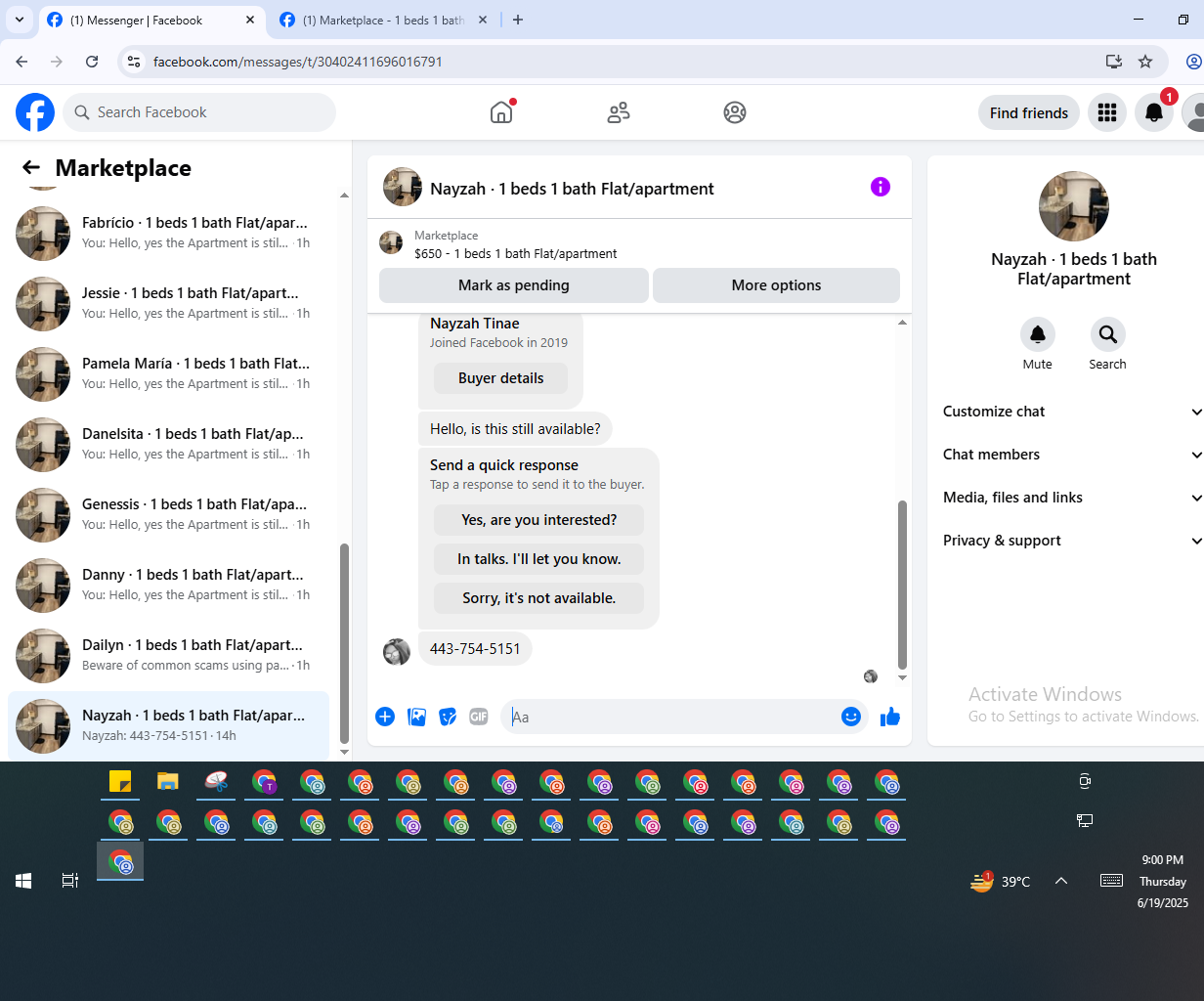1204x1001 pixels.
Task: Open Sticky Notes from the taskbar
Action: [x=120, y=782]
